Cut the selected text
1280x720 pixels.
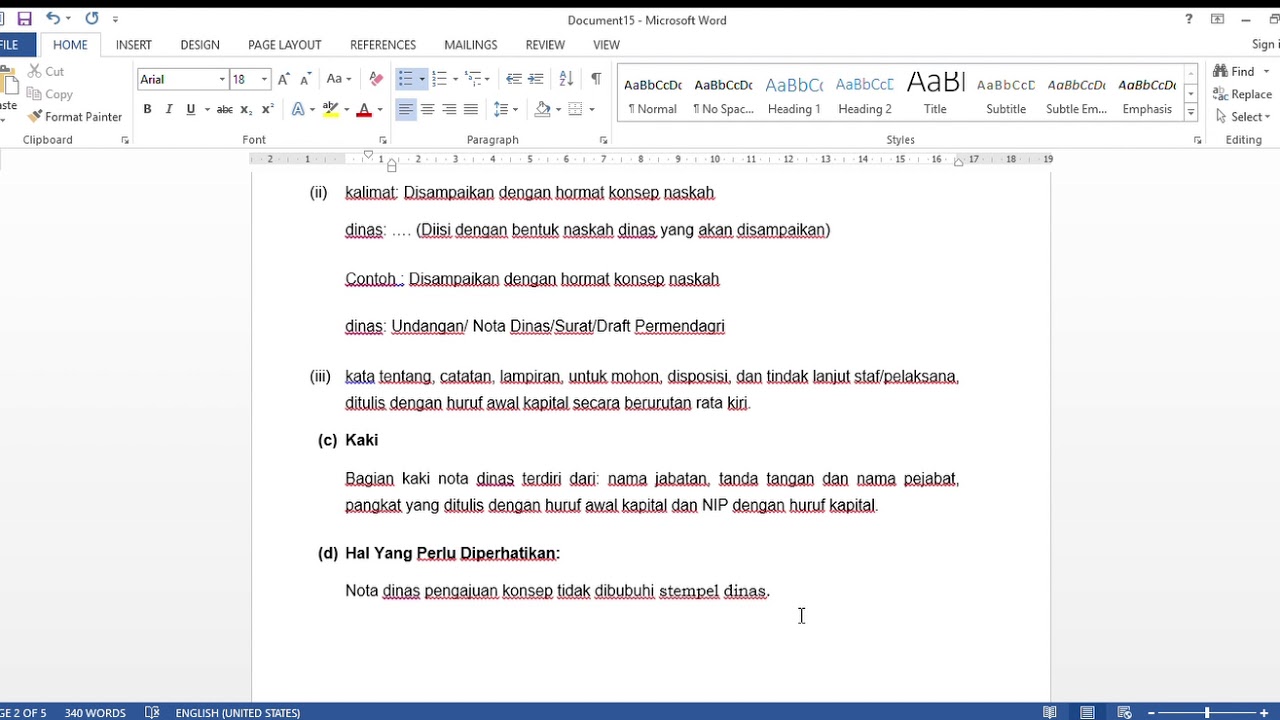[x=46, y=72]
